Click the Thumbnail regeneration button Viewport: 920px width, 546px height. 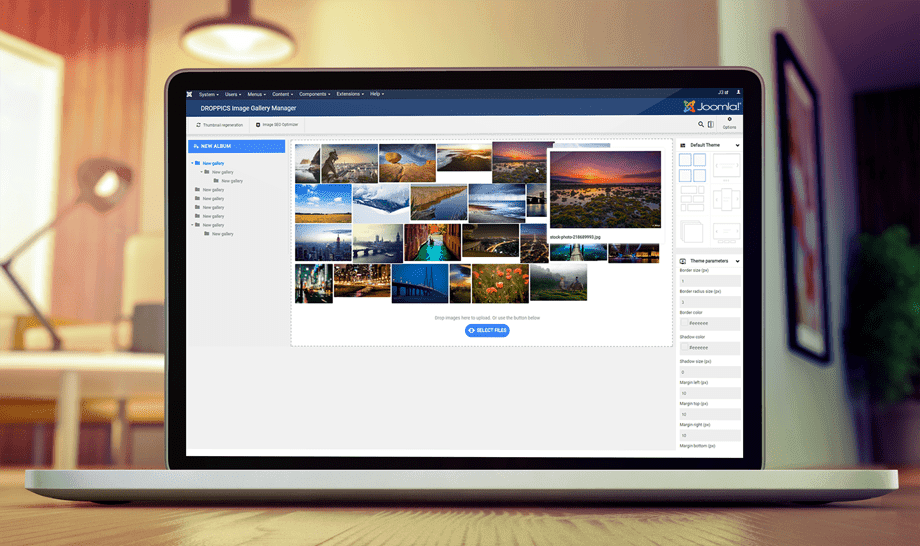(x=219, y=124)
